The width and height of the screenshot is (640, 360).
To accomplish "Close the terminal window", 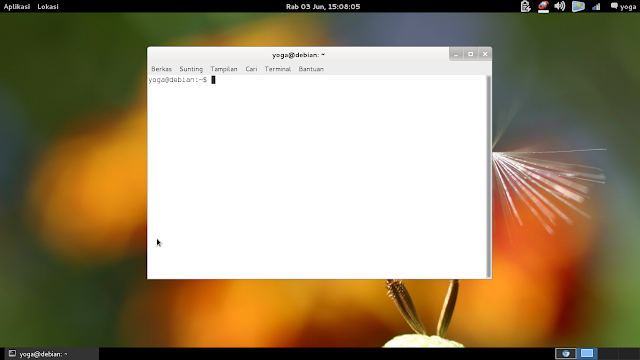I will tap(485, 54).
